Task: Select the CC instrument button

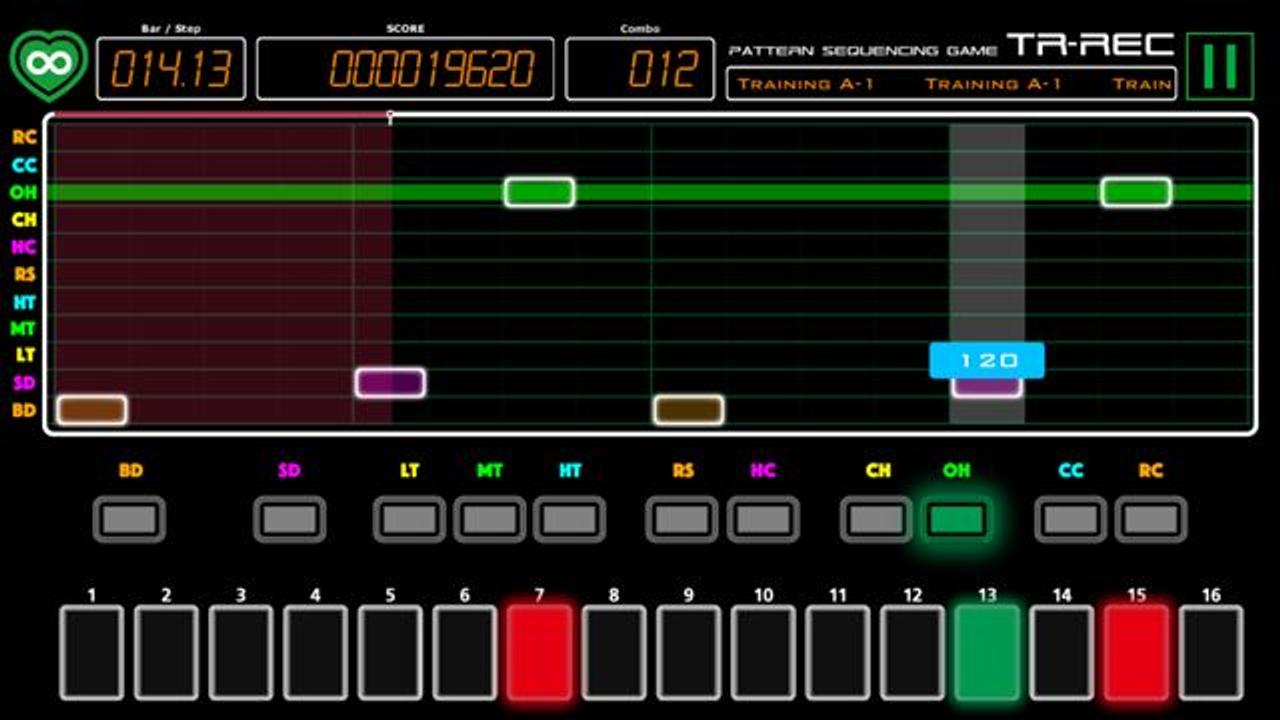Action: 1071,520
